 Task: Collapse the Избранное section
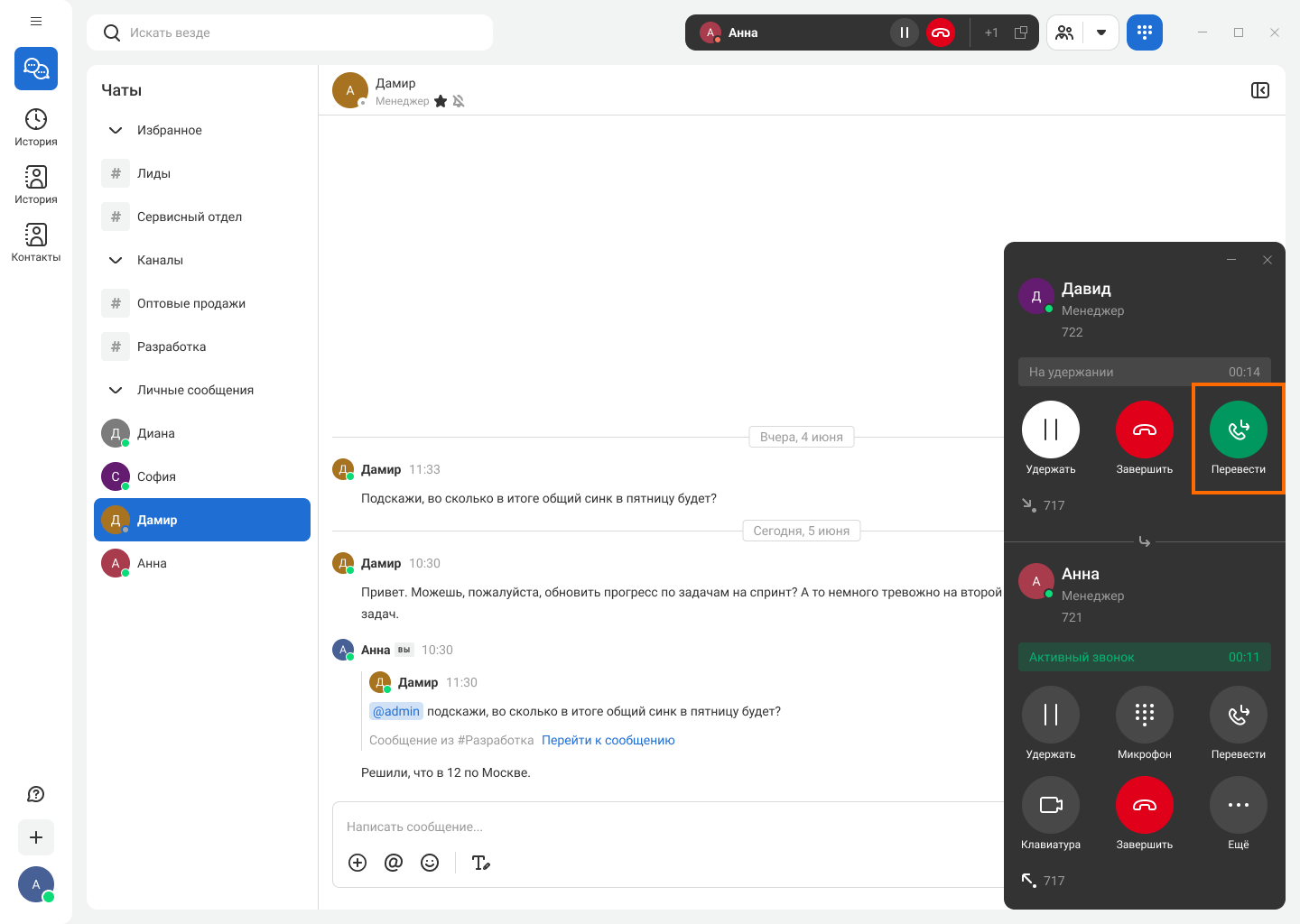click(116, 130)
